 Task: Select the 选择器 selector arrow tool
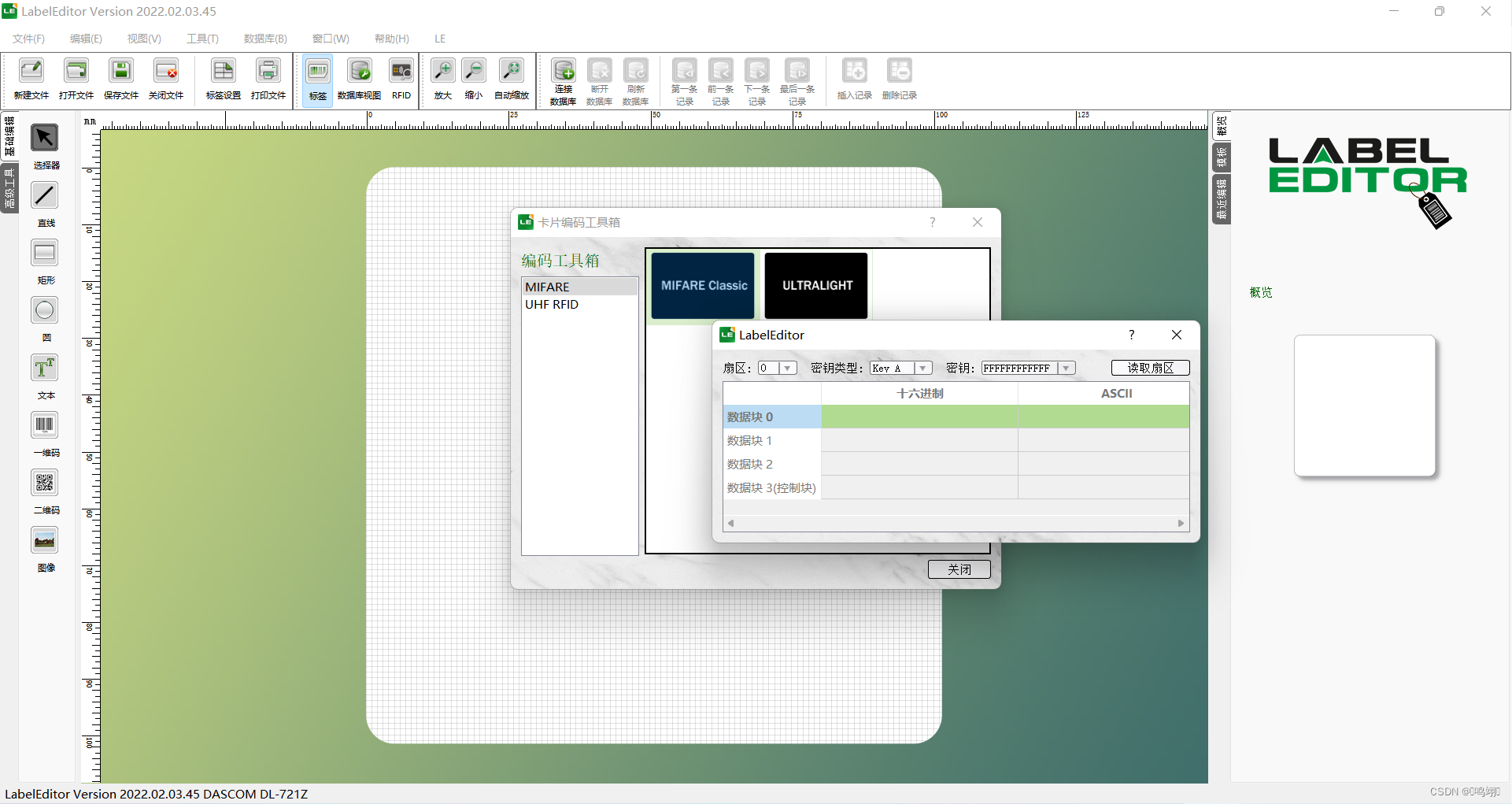click(x=44, y=138)
